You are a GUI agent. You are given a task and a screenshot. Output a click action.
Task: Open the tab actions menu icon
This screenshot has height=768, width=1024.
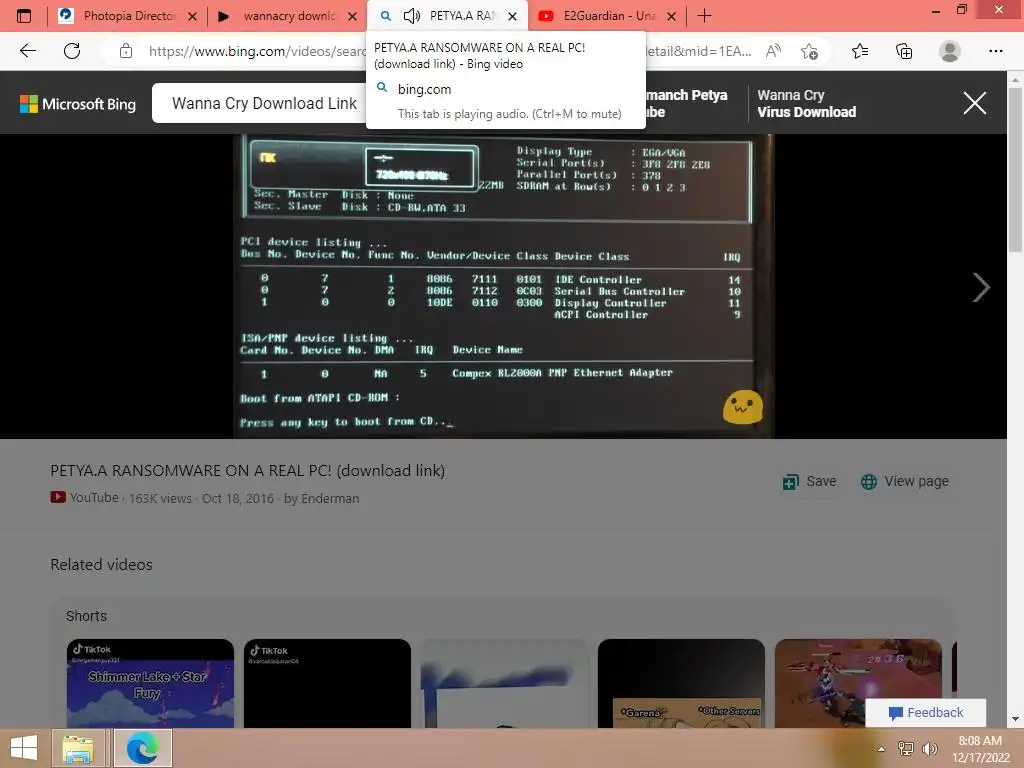coord(24,16)
